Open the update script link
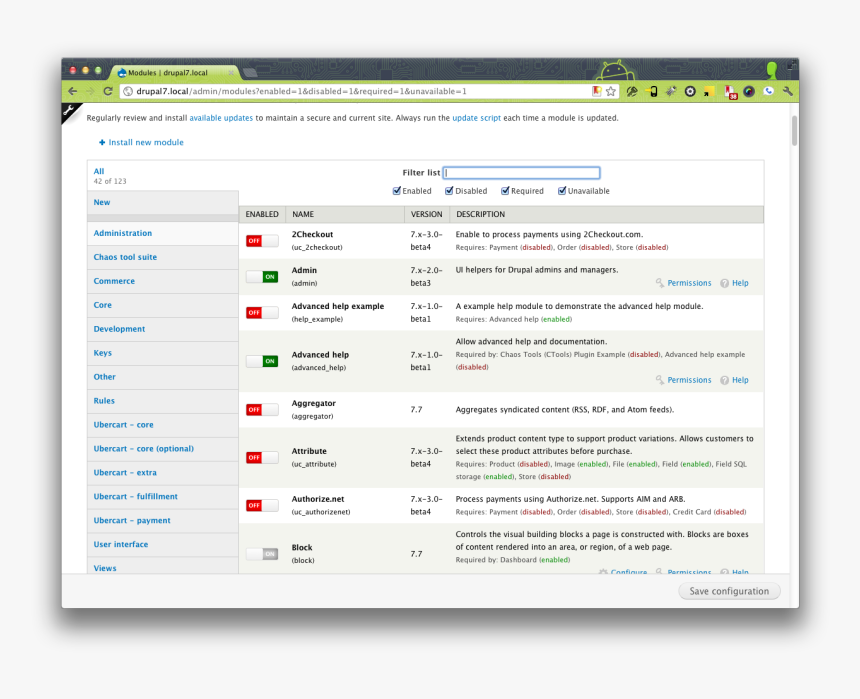Image resolution: width=860 pixels, height=699 pixels. [x=476, y=118]
